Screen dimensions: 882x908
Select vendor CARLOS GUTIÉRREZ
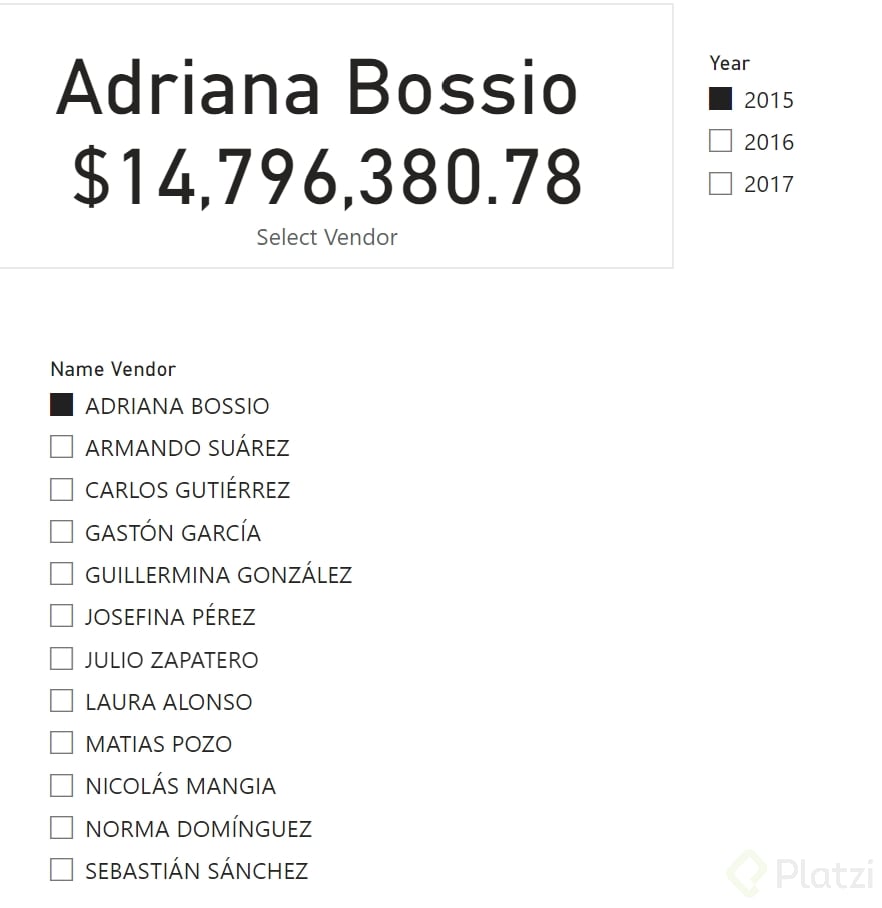click(x=62, y=489)
